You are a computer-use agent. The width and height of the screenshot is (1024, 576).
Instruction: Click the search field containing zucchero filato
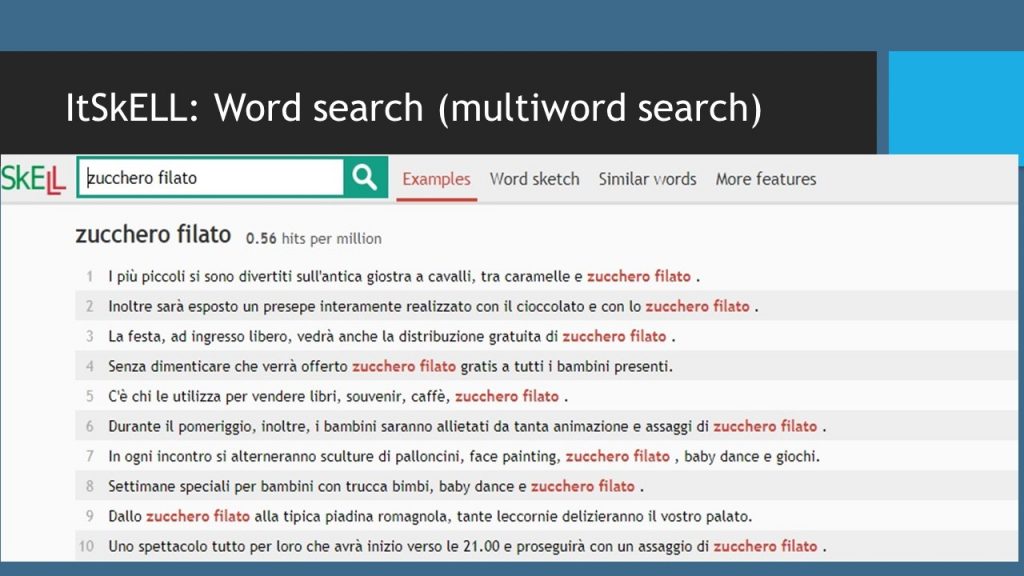coord(210,178)
